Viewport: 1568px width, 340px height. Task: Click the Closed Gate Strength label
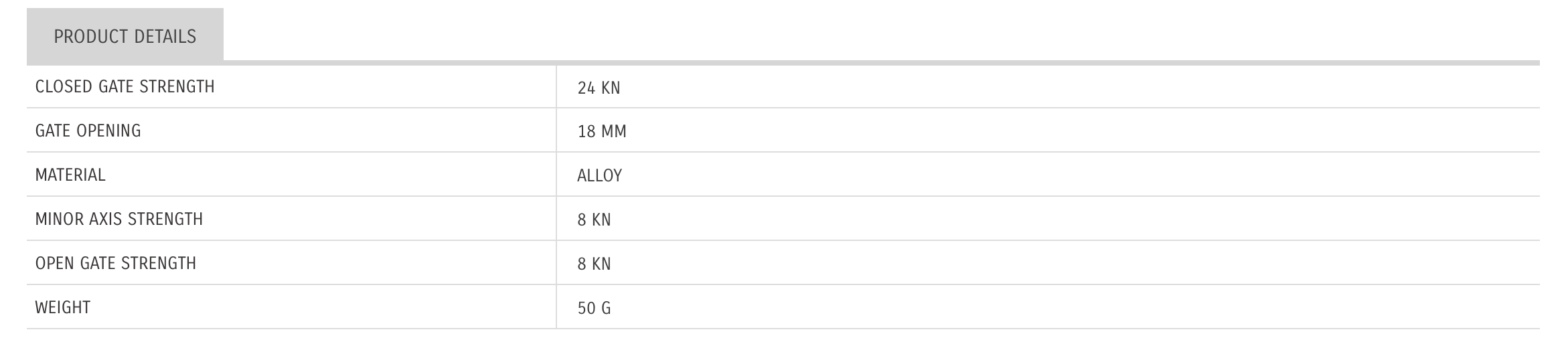pos(125,87)
